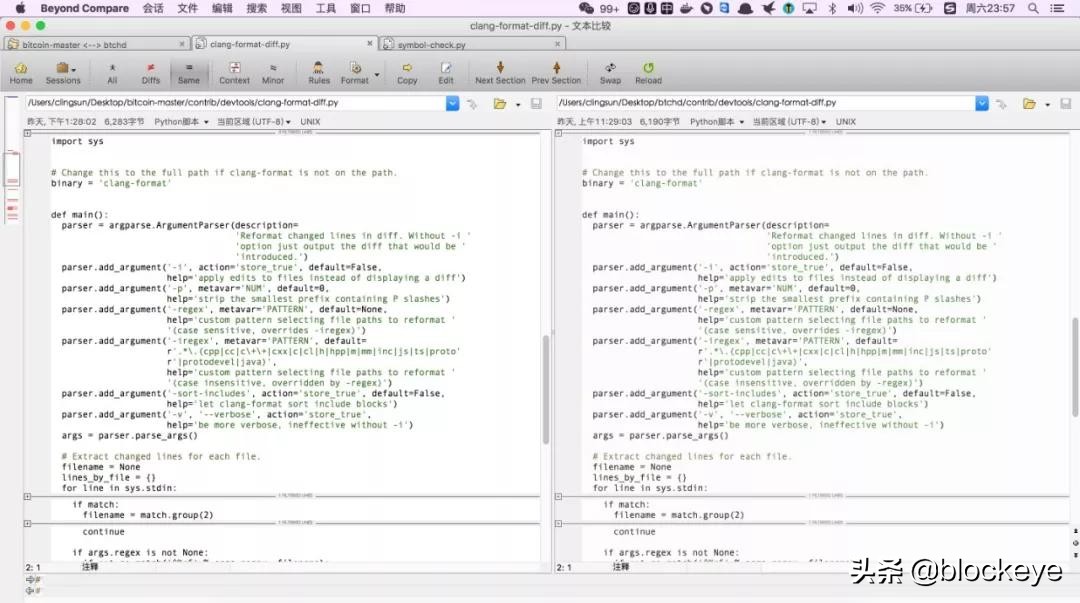Click the Copy toolbar icon
Screen dimensions: 1080x603
[x=407, y=73]
